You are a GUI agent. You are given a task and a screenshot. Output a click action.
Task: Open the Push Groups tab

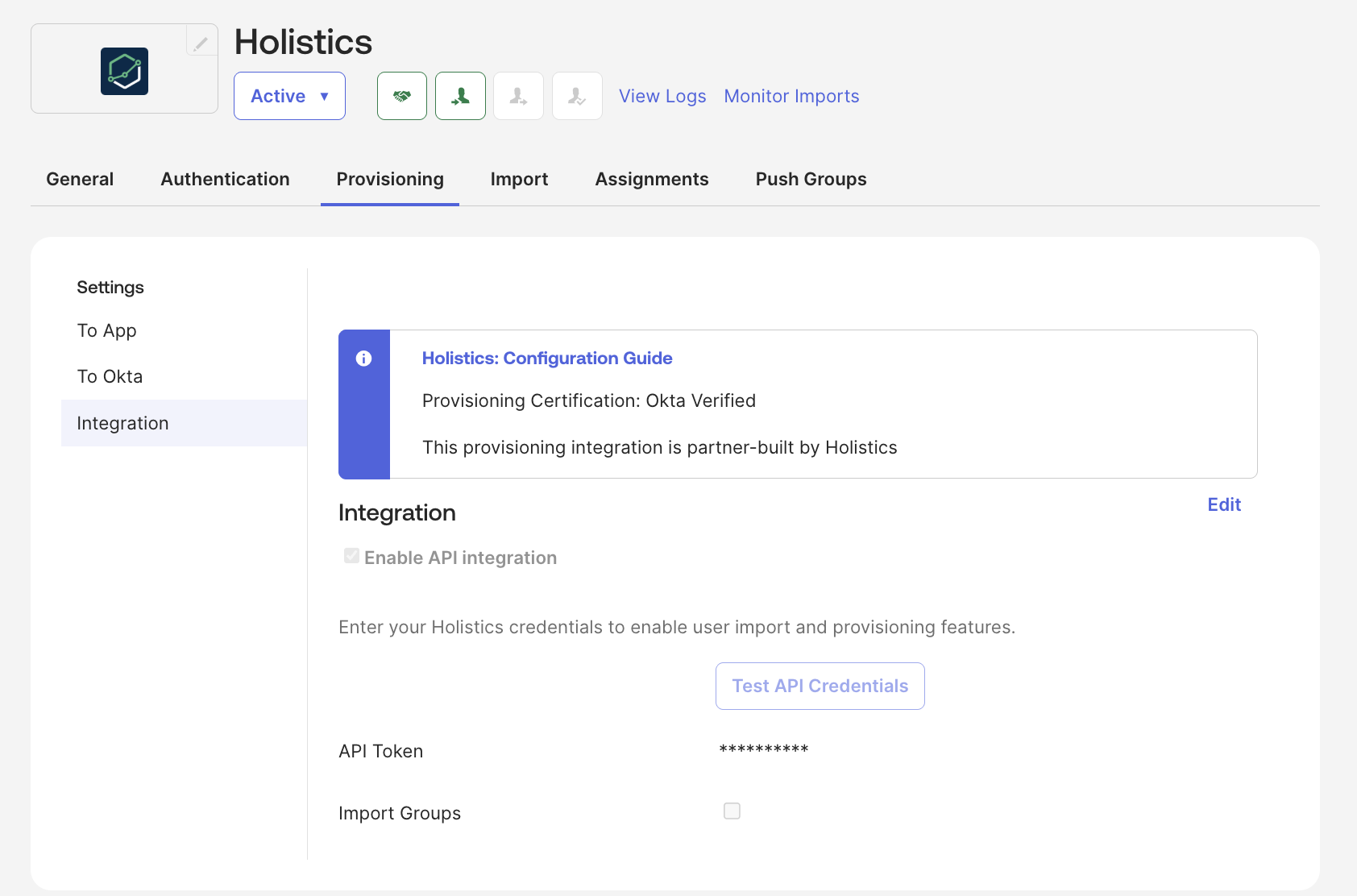tap(811, 179)
